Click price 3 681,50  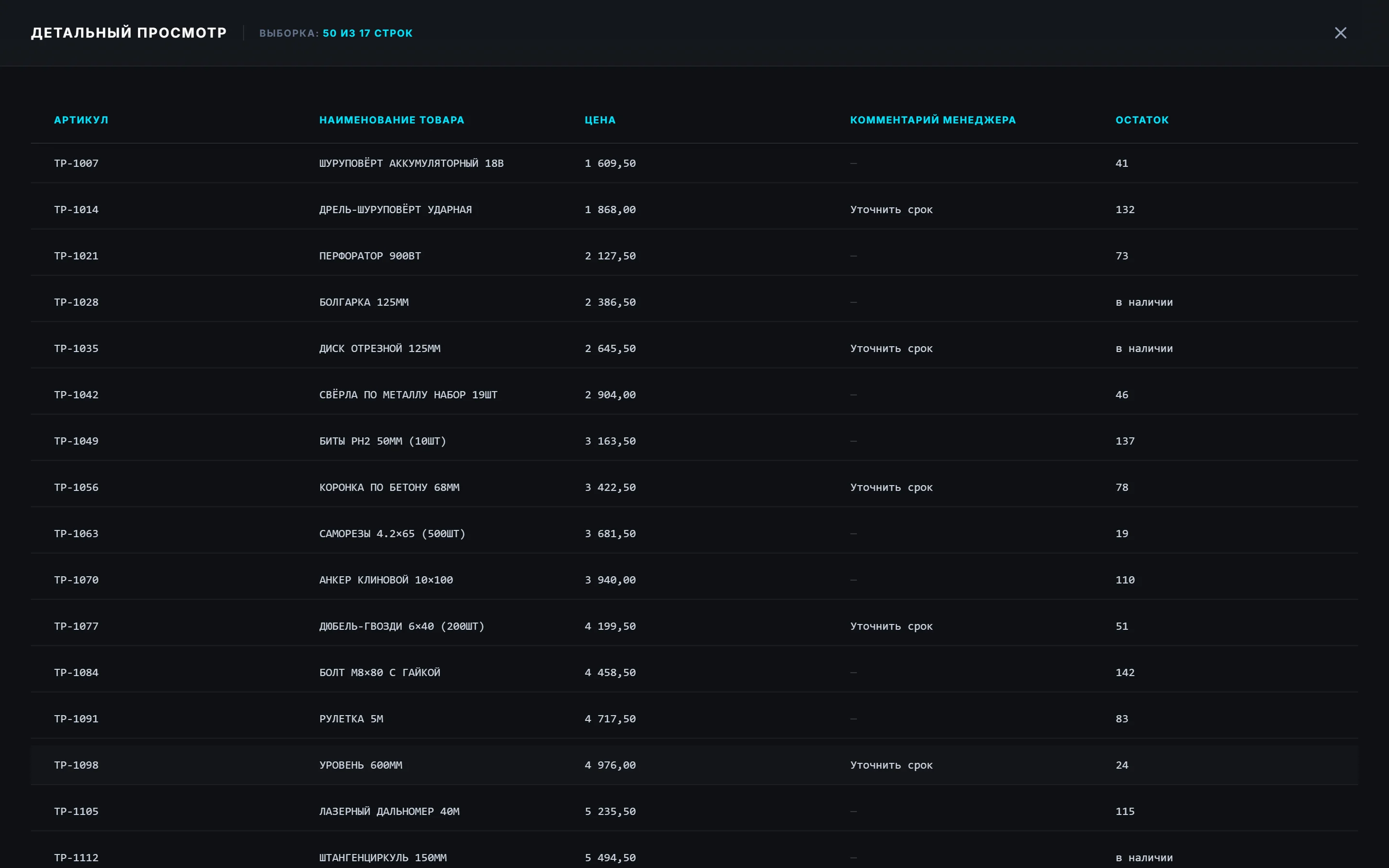(610, 534)
